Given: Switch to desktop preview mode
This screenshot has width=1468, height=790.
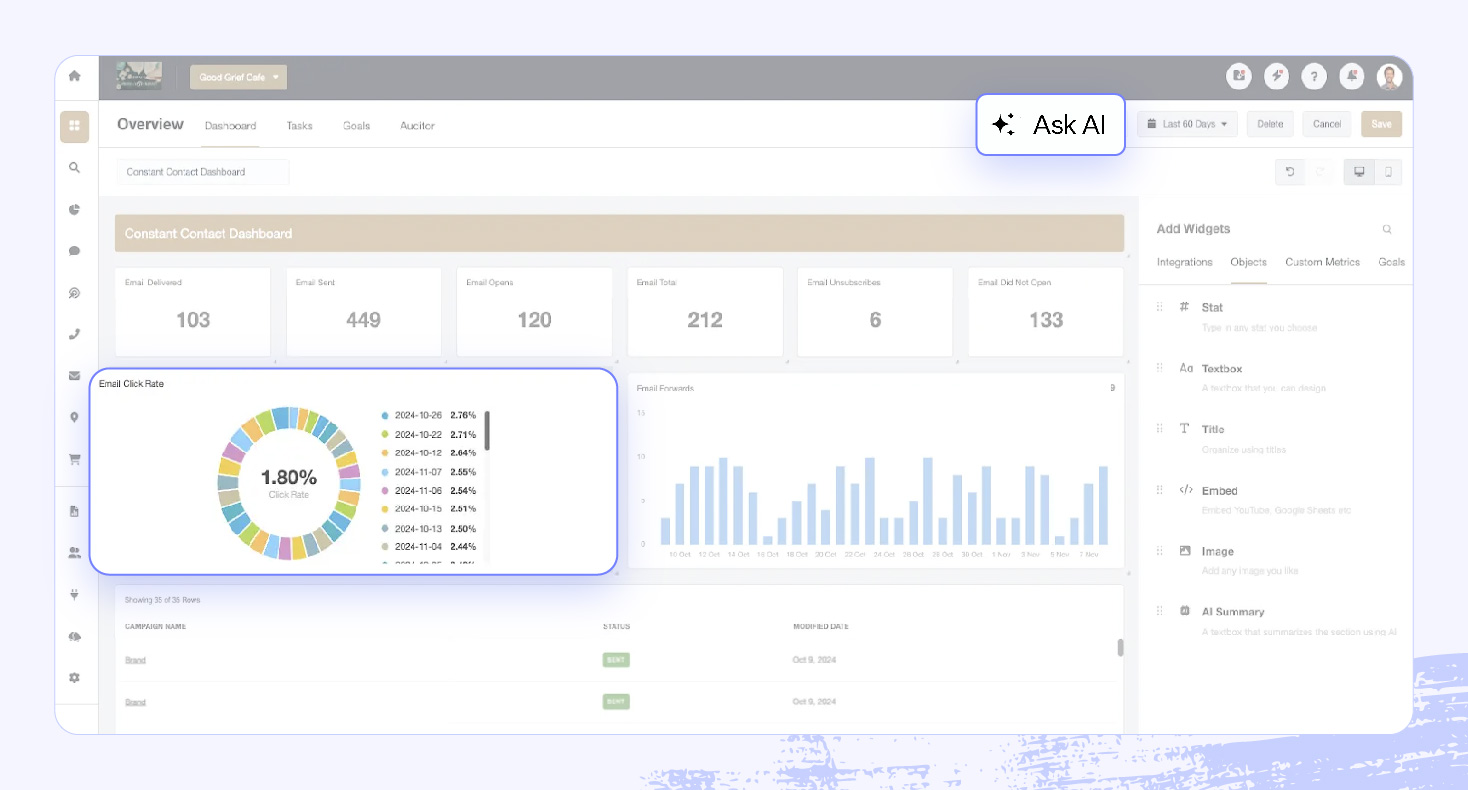Looking at the screenshot, I should coord(1359,172).
